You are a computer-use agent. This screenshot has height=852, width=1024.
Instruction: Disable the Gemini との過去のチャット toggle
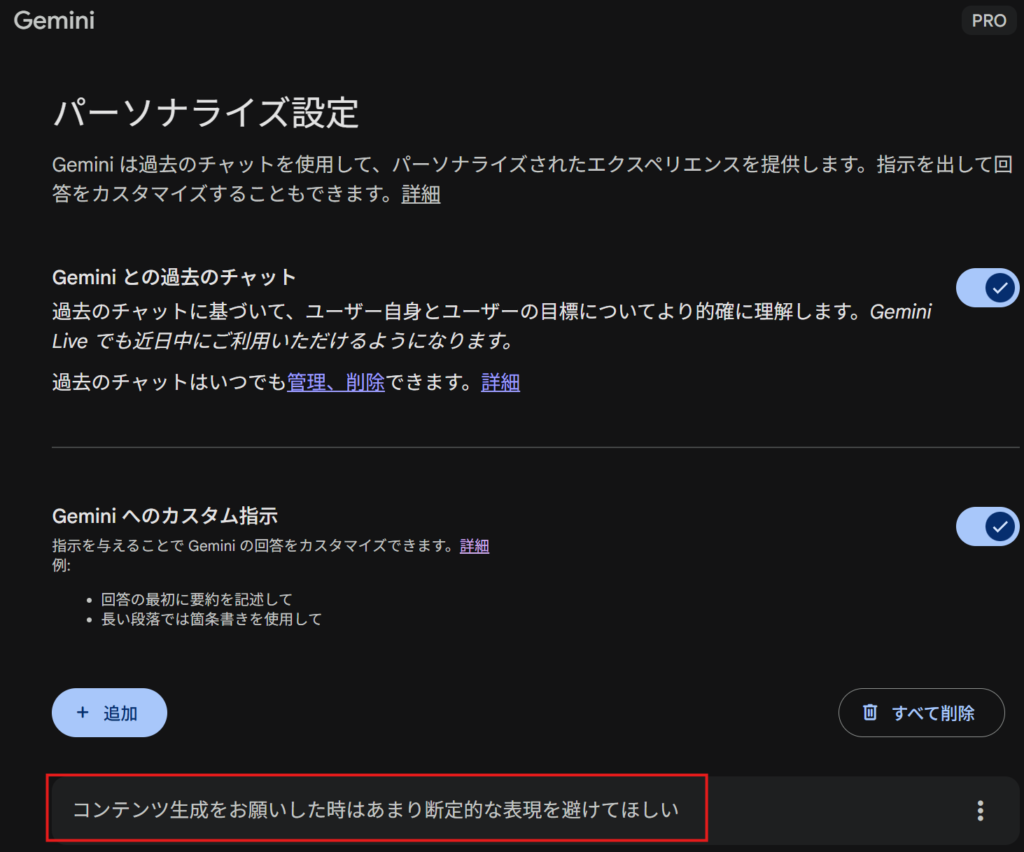[x=987, y=288]
